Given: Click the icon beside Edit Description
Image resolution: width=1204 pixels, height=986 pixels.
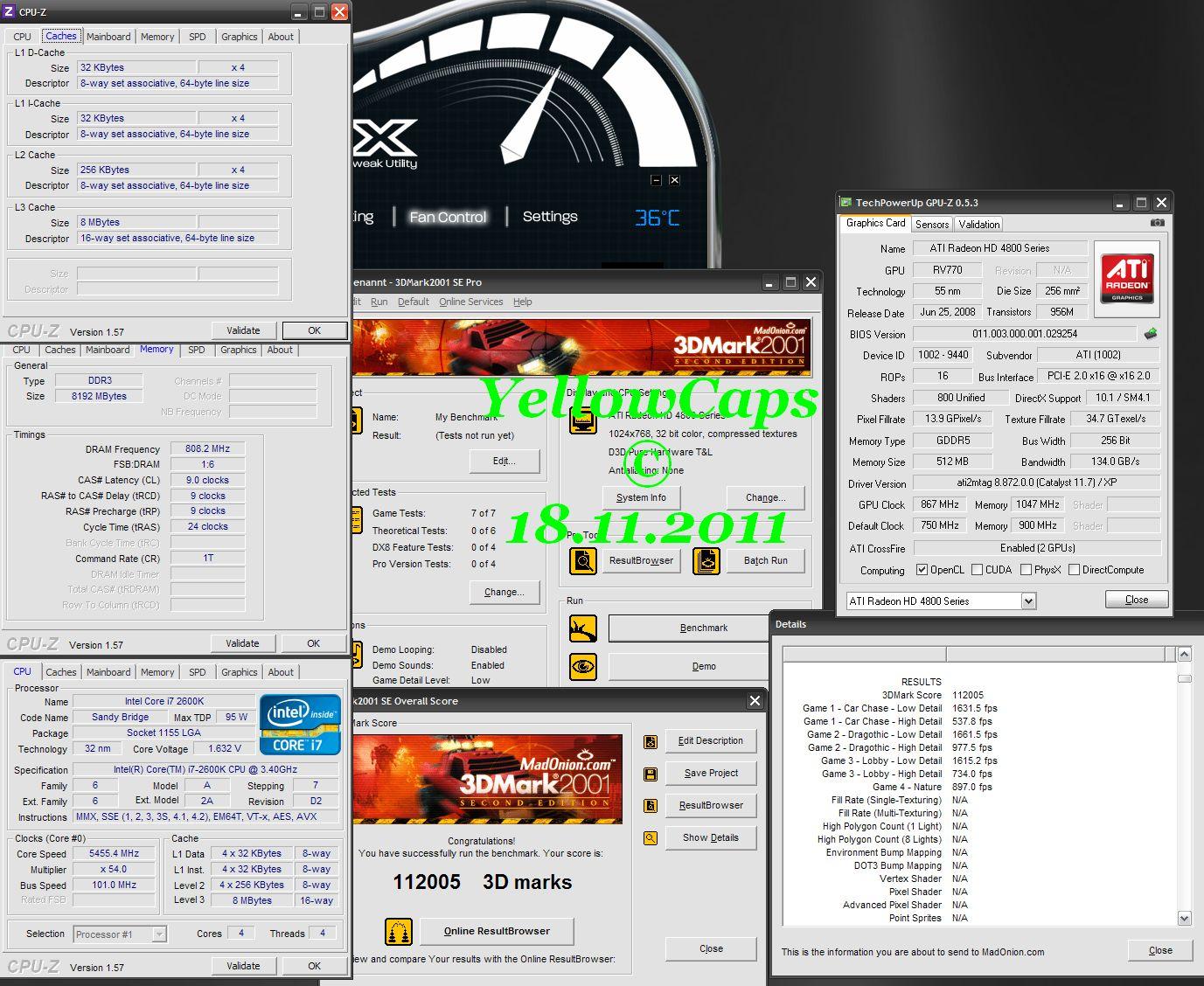Looking at the screenshot, I should tap(651, 741).
